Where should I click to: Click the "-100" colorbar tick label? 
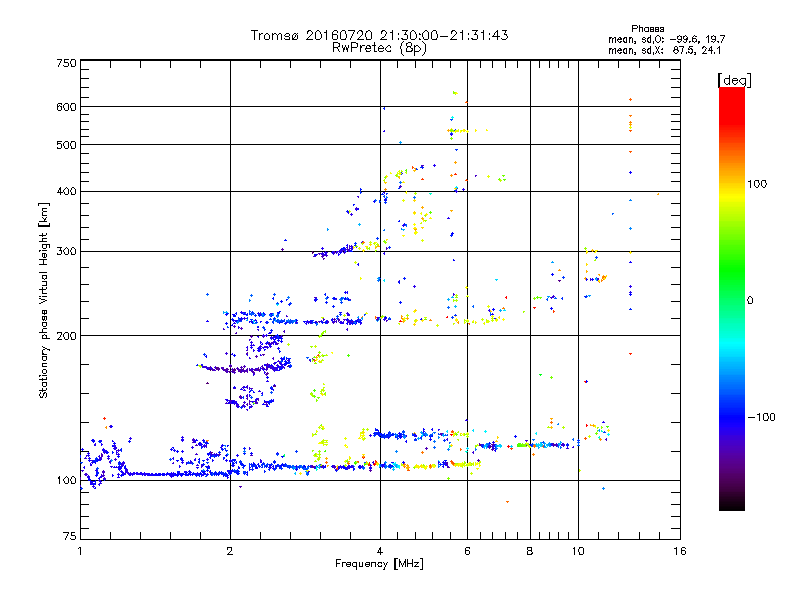click(761, 417)
